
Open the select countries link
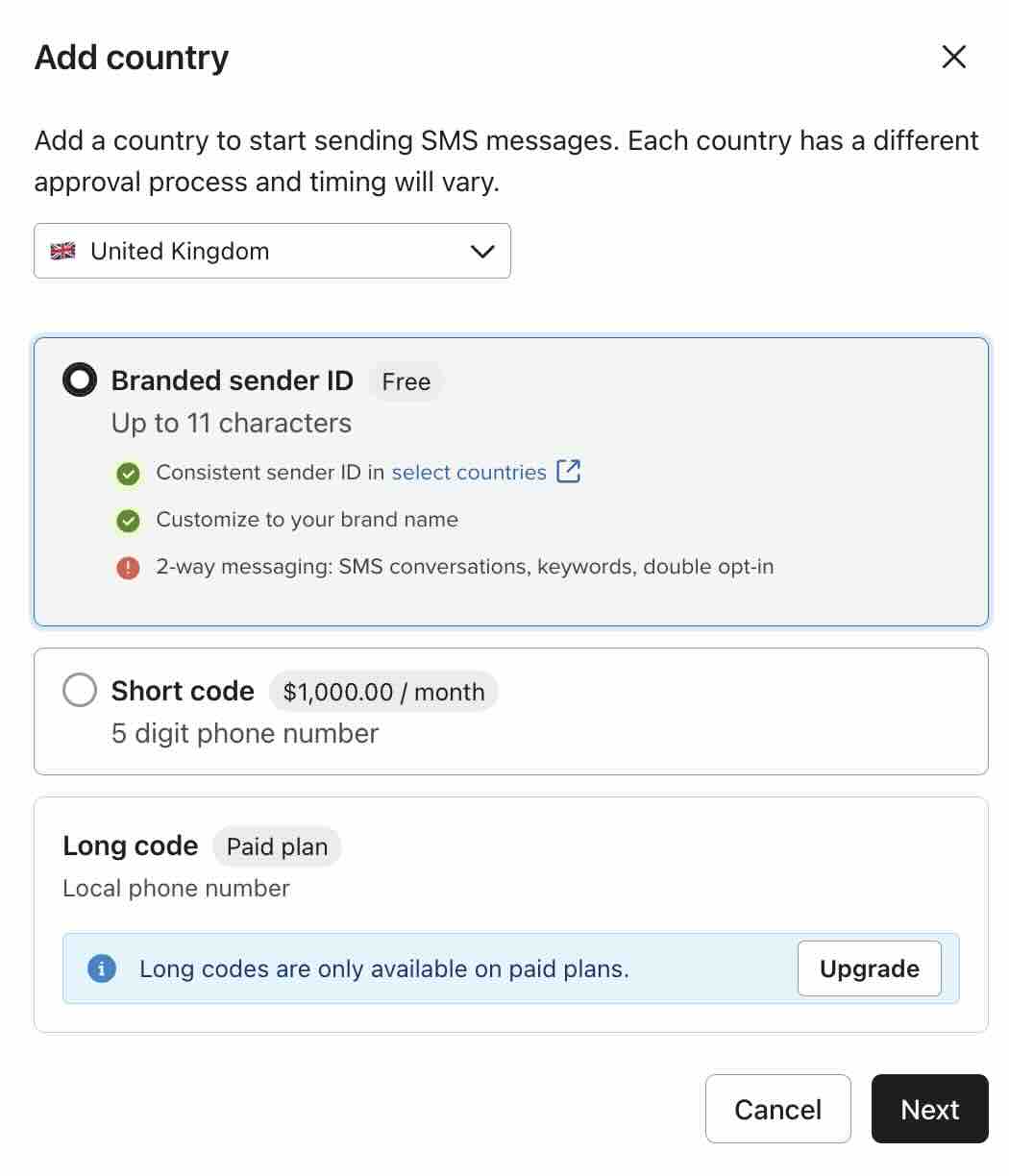469,473
